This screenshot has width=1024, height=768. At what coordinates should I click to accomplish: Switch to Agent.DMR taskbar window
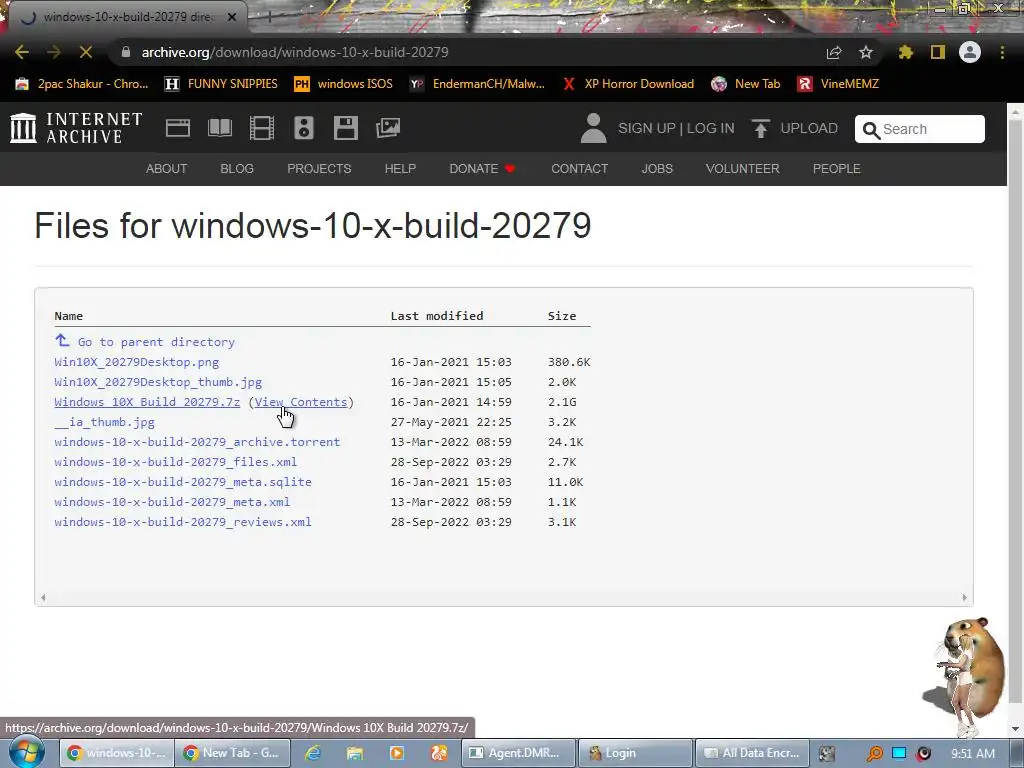(x=519, y=753)
